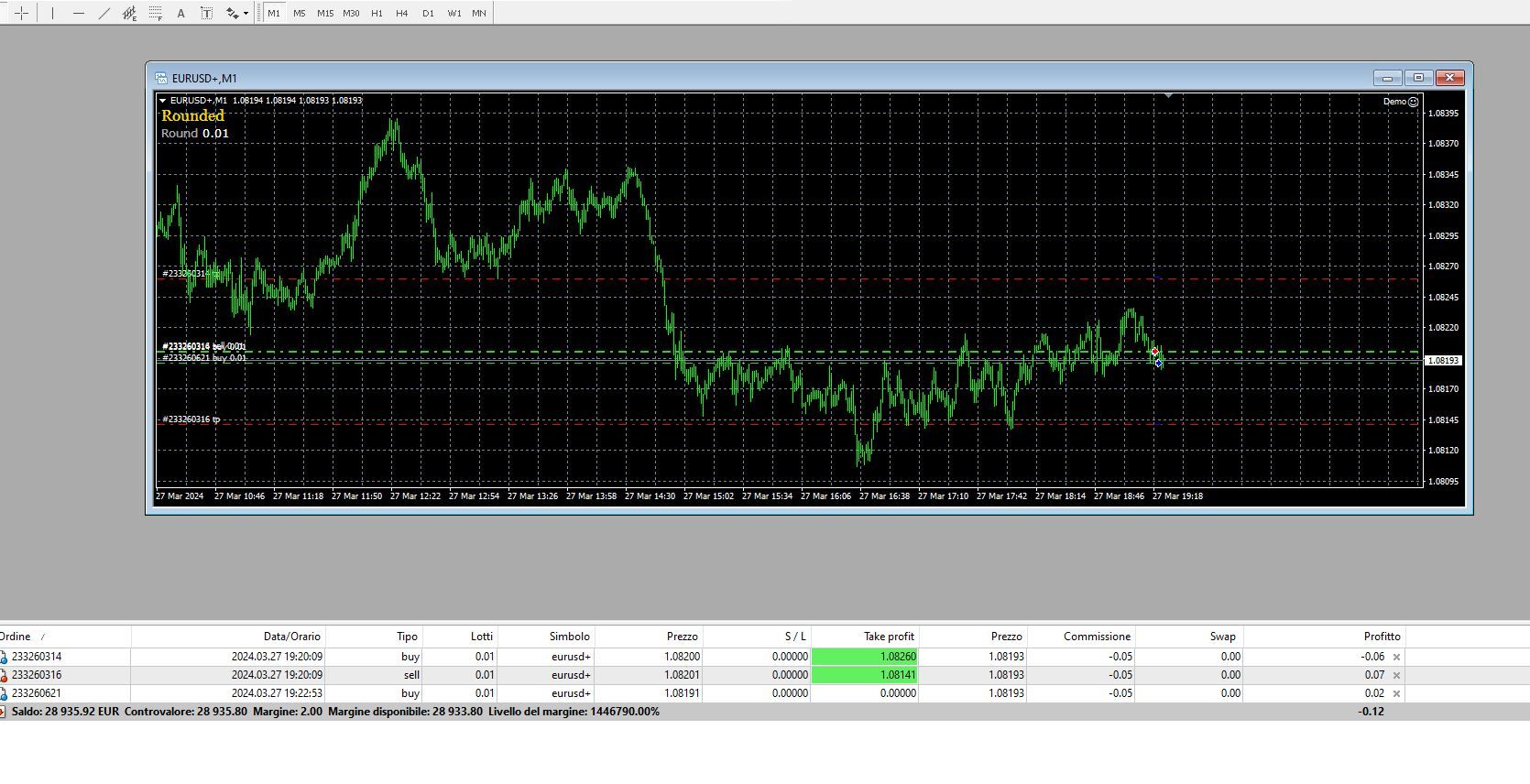
Task: Click buy order icon for 233260621
Action: click(5, 693)
